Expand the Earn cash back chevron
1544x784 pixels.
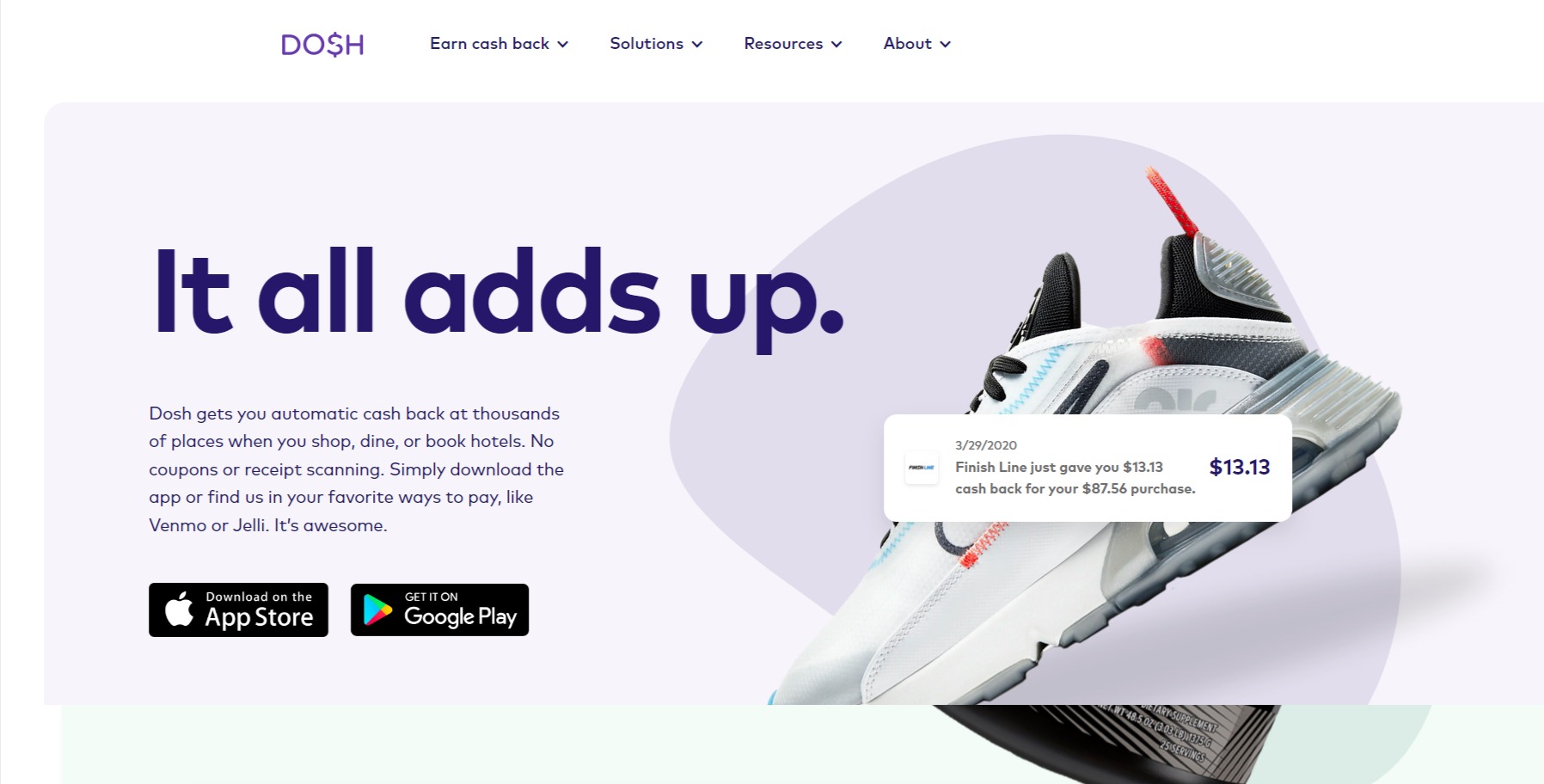[x=562, y=45]
